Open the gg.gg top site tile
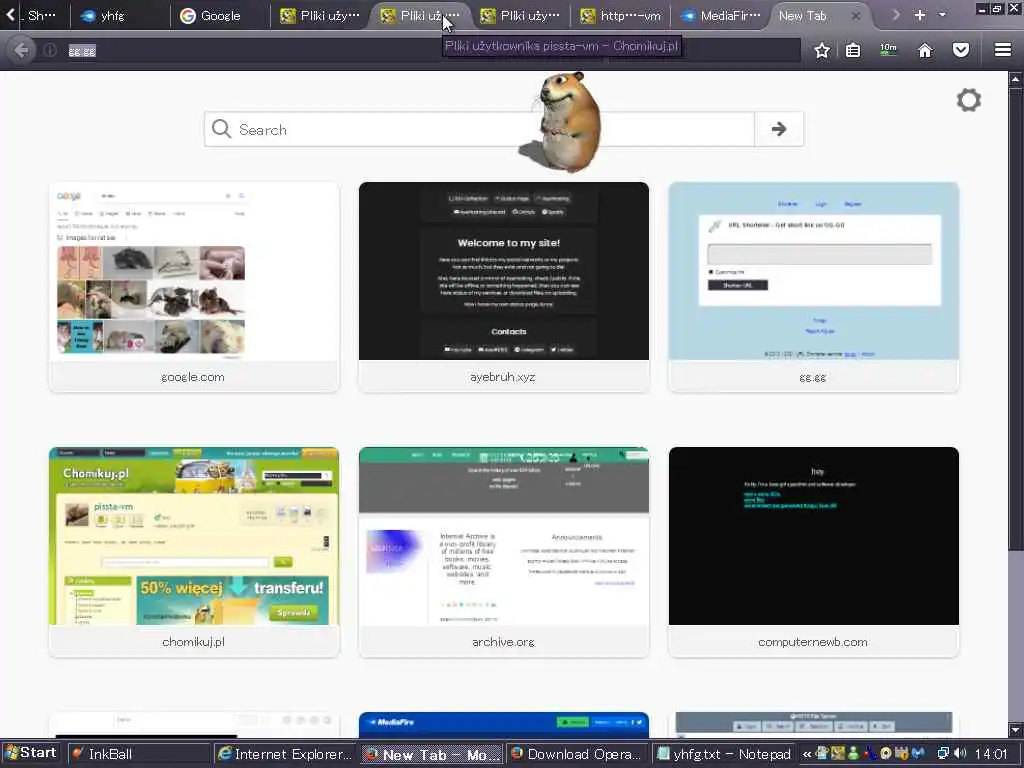Screen dimensions: 1024x768 (814, 287)
